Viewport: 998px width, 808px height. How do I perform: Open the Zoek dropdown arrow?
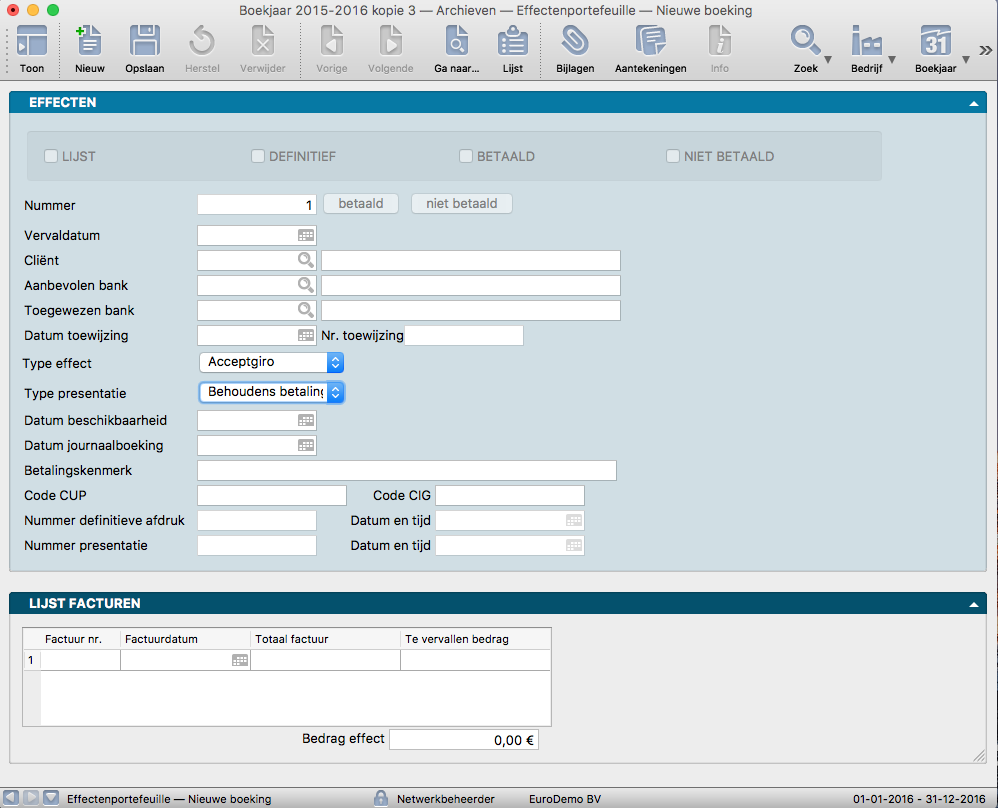tap(828, 59)
